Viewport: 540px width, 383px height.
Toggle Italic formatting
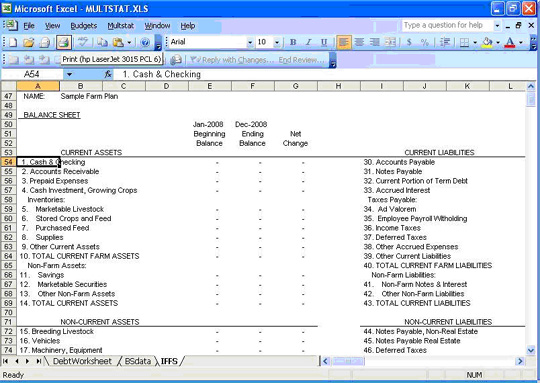(x=309, y=42)
